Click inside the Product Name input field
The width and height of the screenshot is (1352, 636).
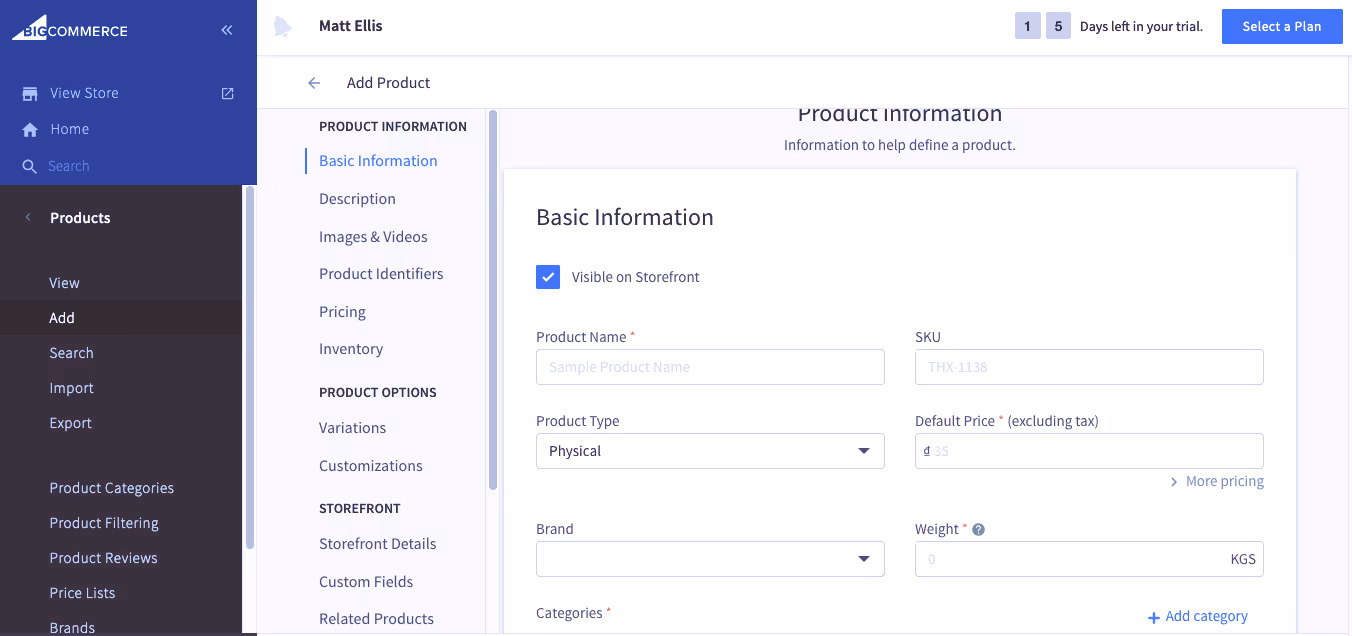pos(710,367)
